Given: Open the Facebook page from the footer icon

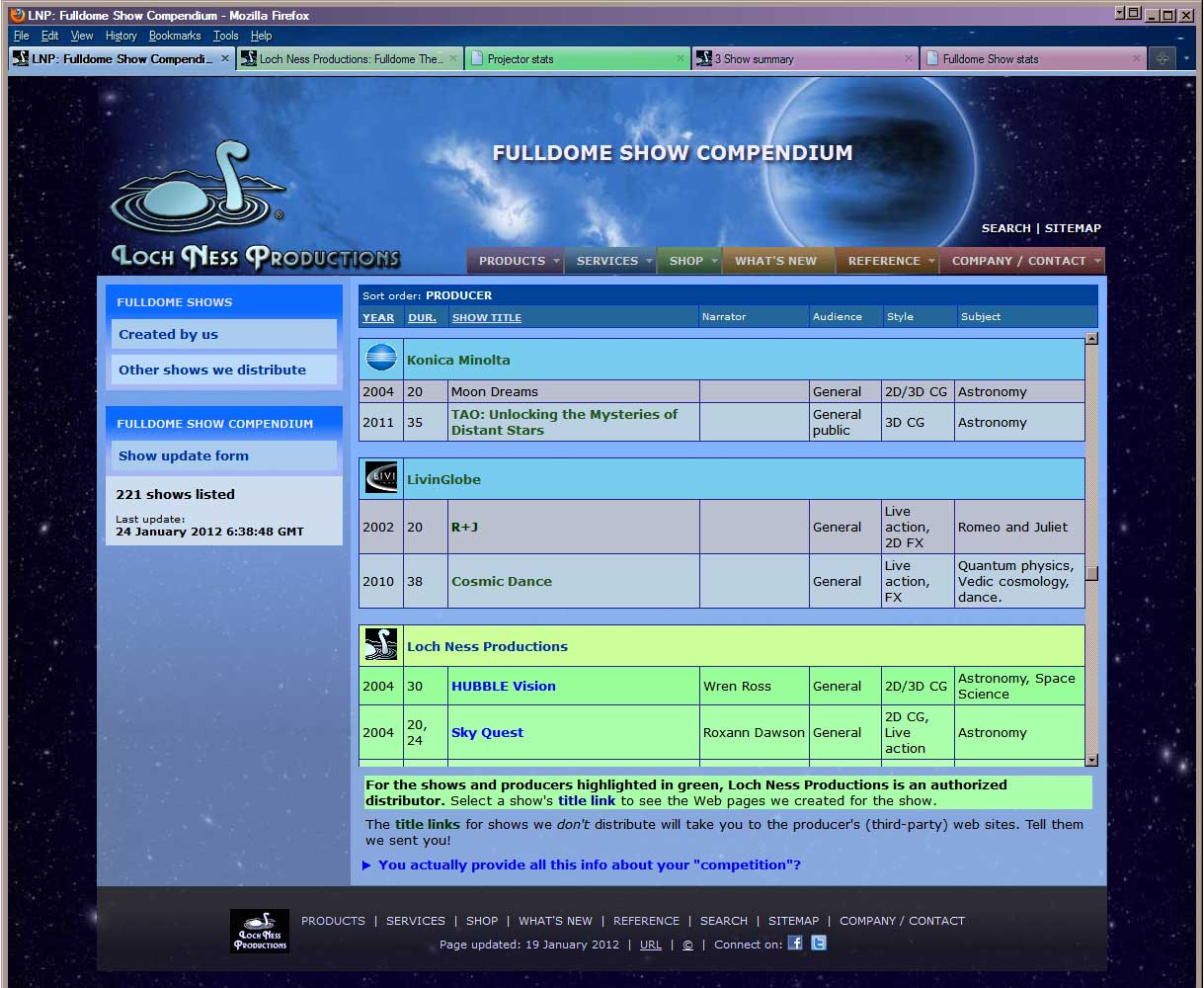Looking at the screenshot, I should pos(795,944).
